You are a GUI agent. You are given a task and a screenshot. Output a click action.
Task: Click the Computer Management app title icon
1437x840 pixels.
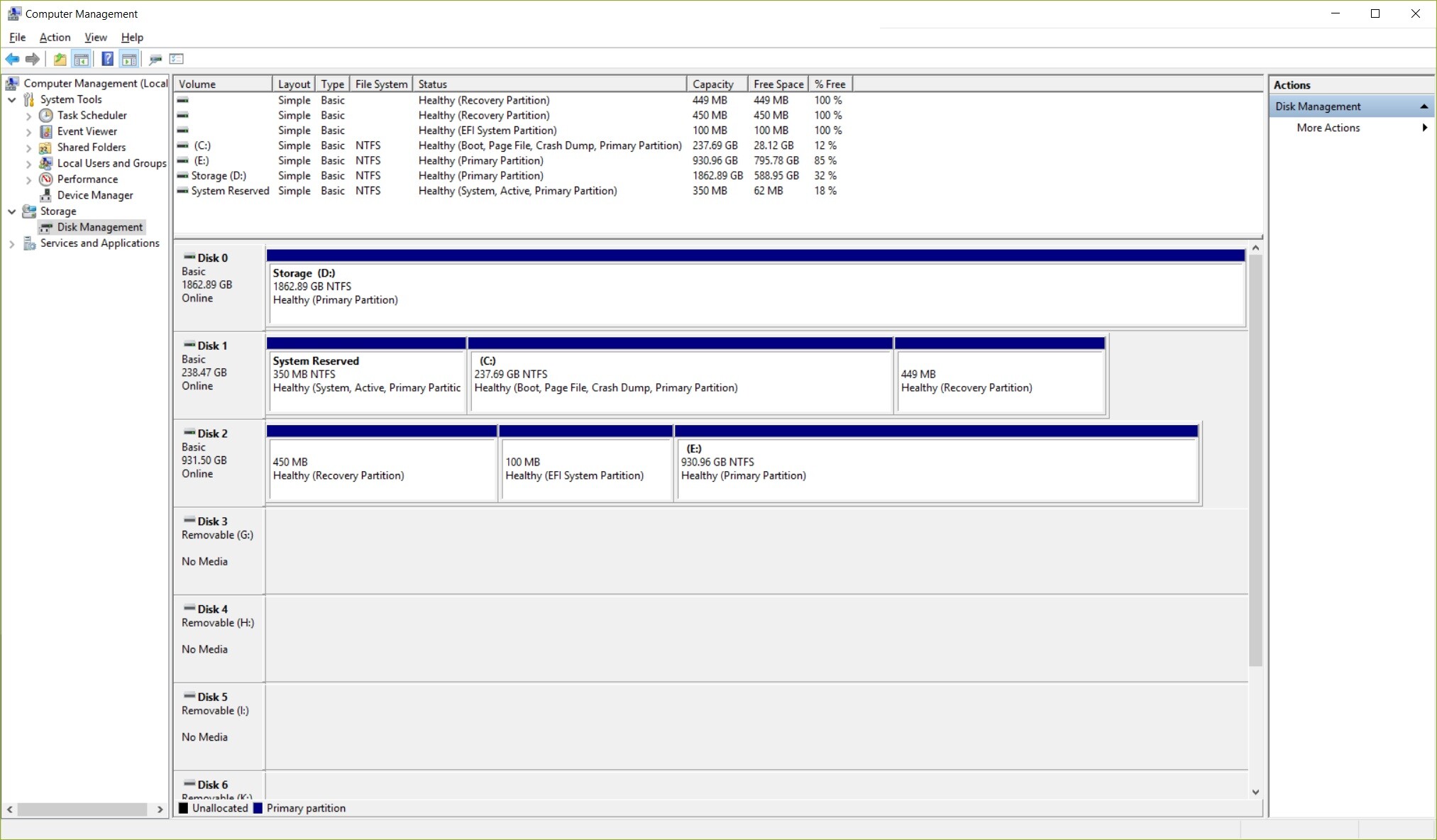(13, 13)
